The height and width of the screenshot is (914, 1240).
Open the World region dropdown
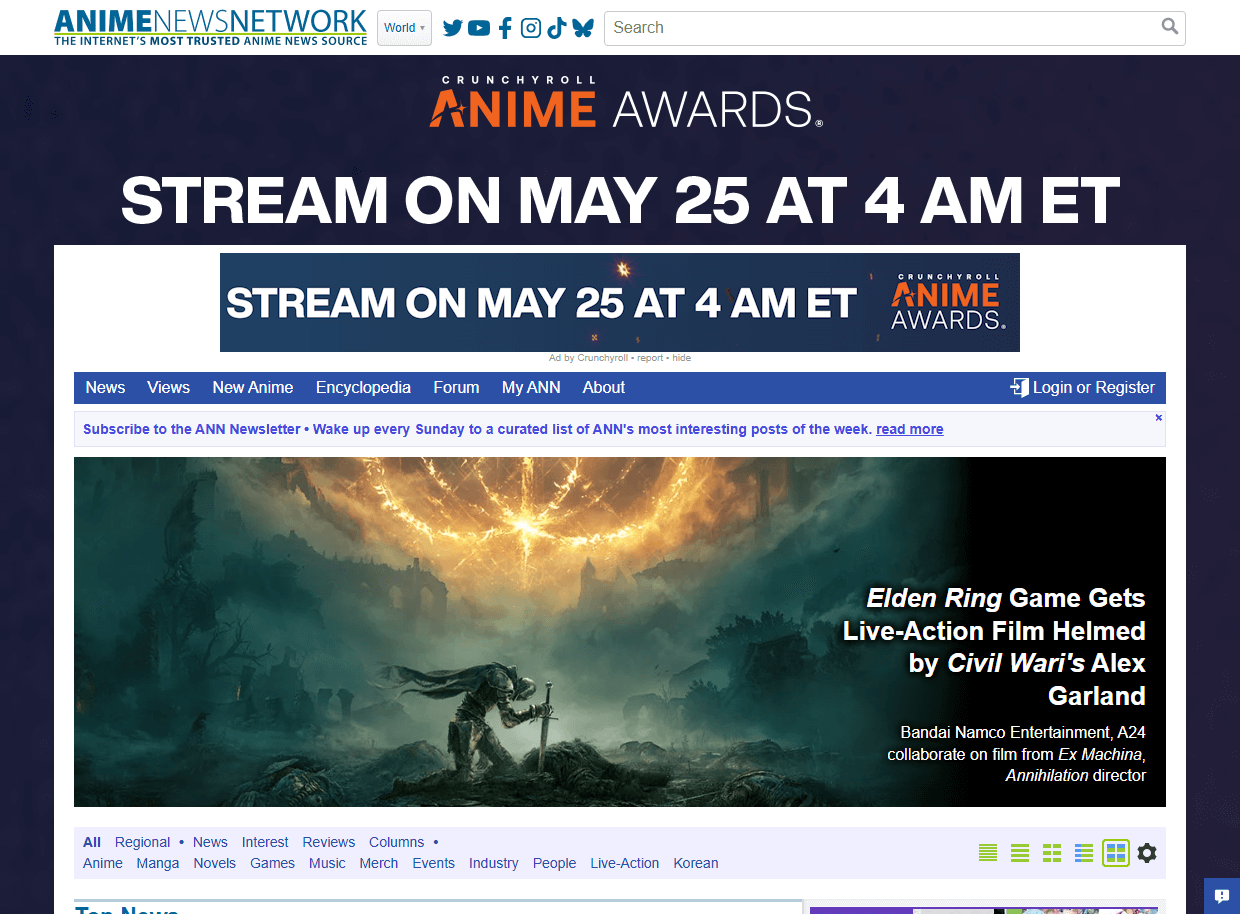click(404, 28)
